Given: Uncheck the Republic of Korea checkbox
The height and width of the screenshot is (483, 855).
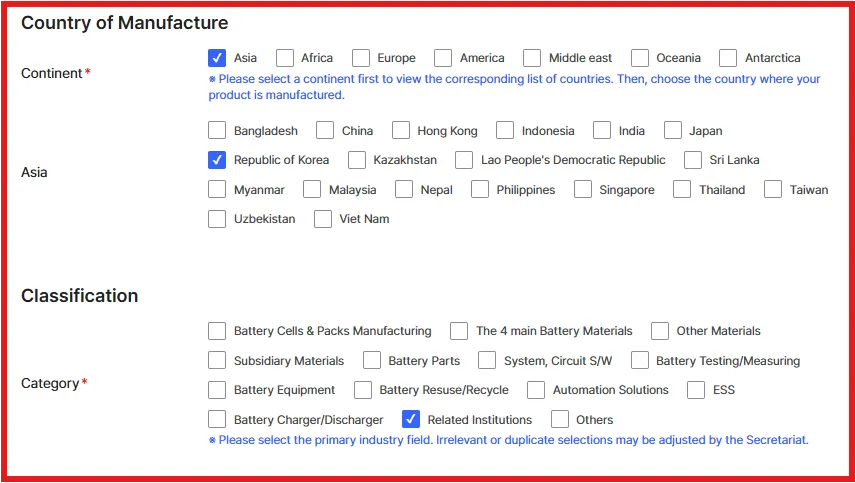Looking at the screenshot, I should click(217, 160).
